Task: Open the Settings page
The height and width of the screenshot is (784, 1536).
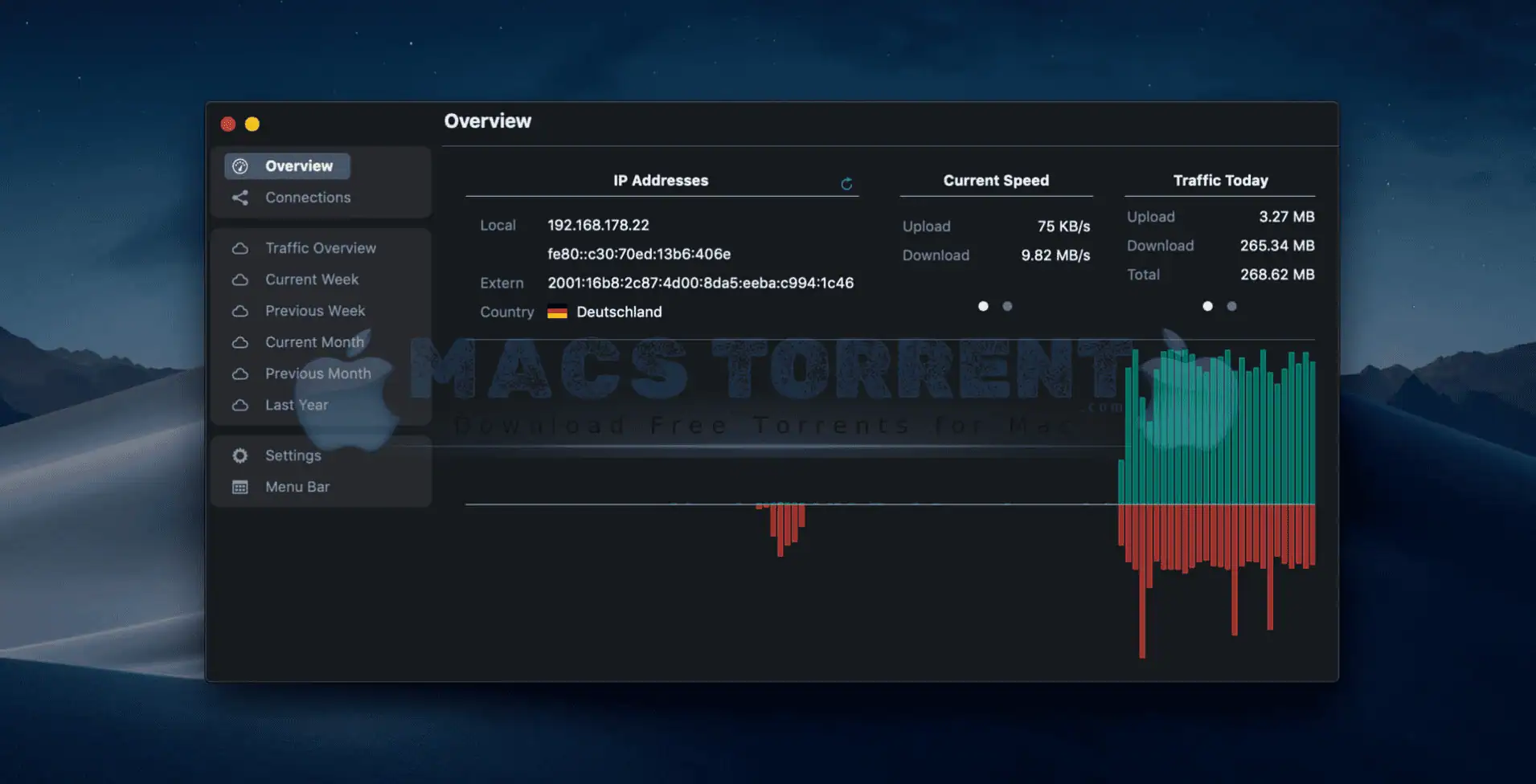Action: pos(293,455)
